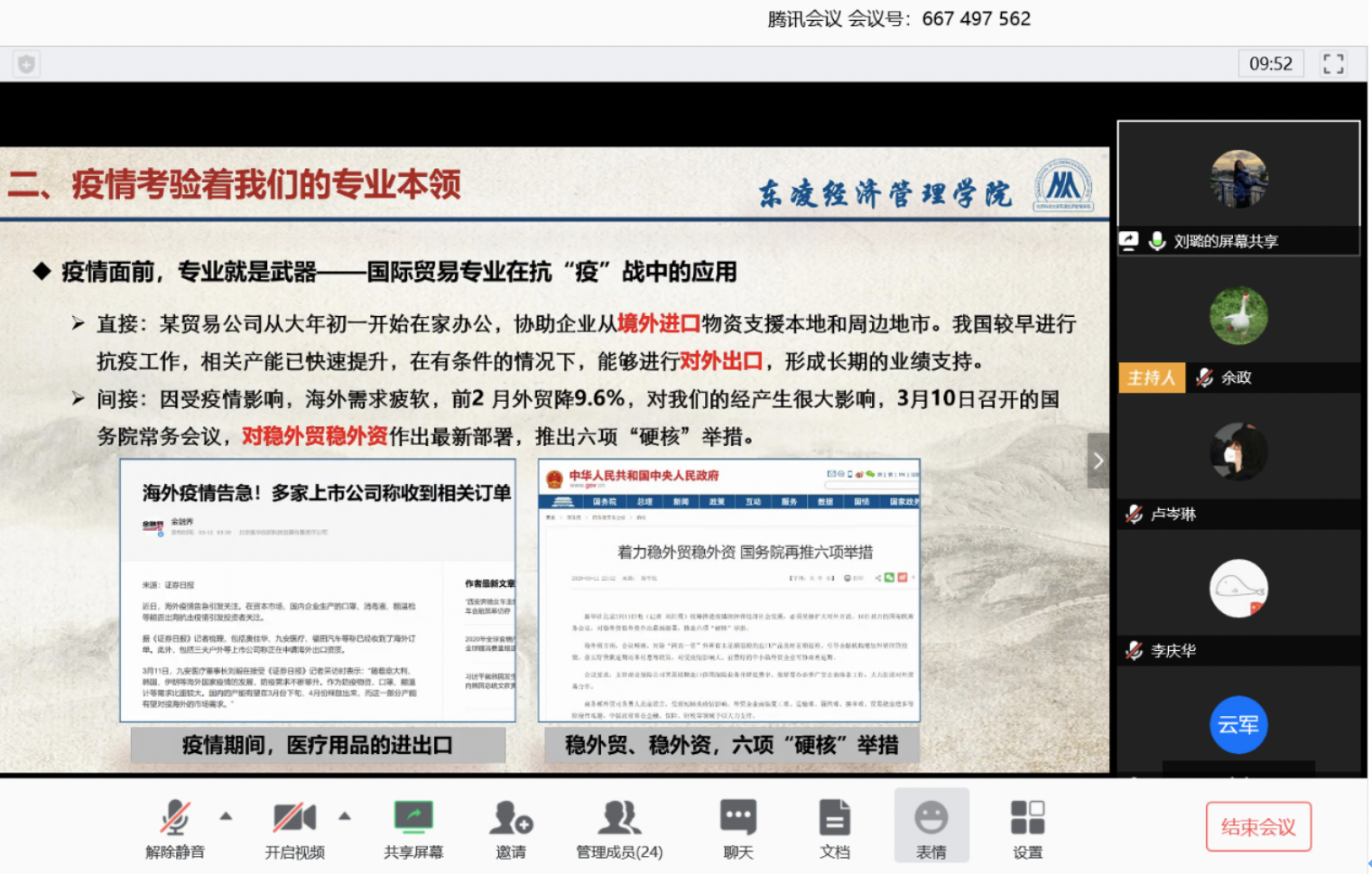Open 管理成员(24) member list
1372x874 pixels.
[619, 828]
